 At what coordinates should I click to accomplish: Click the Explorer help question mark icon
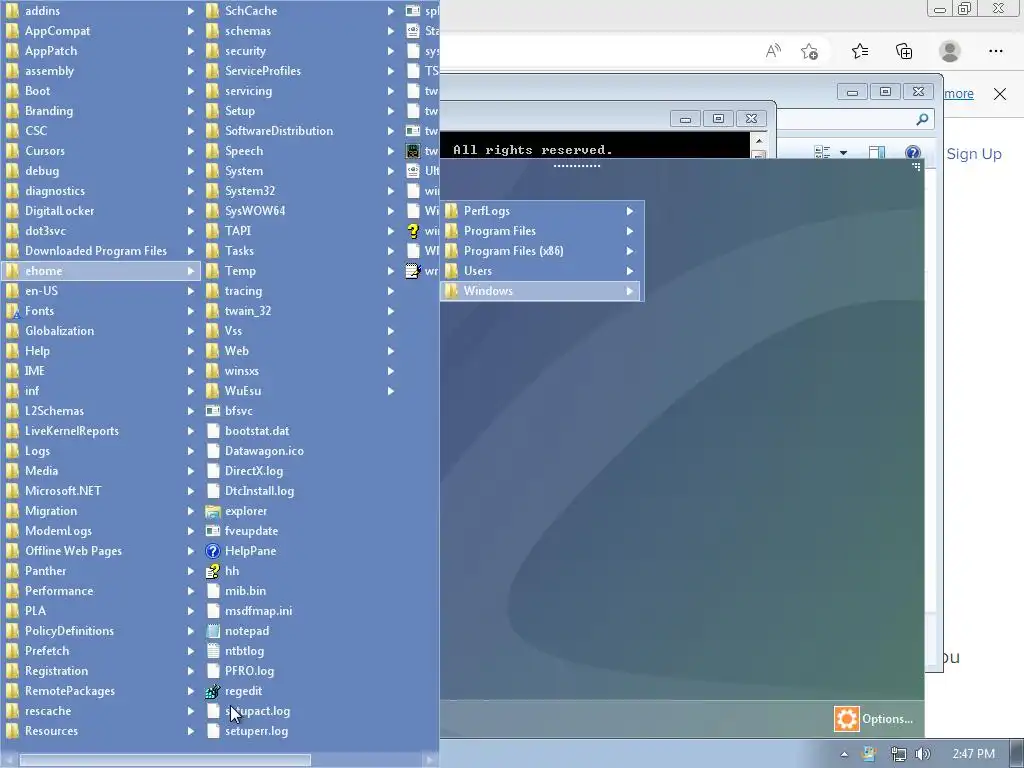click(912, 153)
